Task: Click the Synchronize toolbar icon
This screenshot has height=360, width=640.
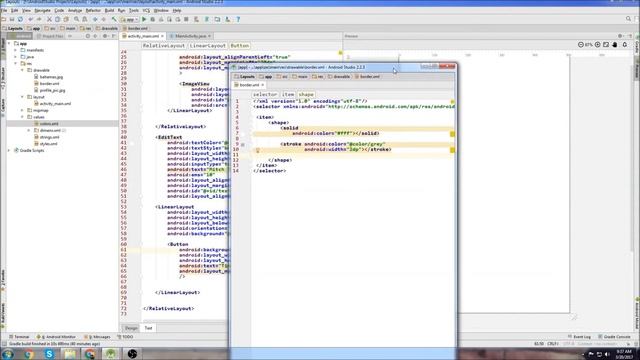Action: (x=20, y=19)
